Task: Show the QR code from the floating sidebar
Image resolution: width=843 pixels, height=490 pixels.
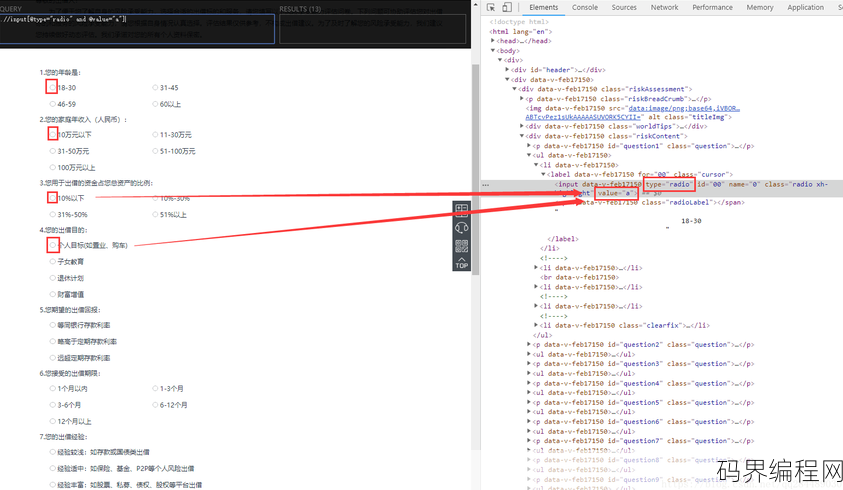Action: click(462, 246)
